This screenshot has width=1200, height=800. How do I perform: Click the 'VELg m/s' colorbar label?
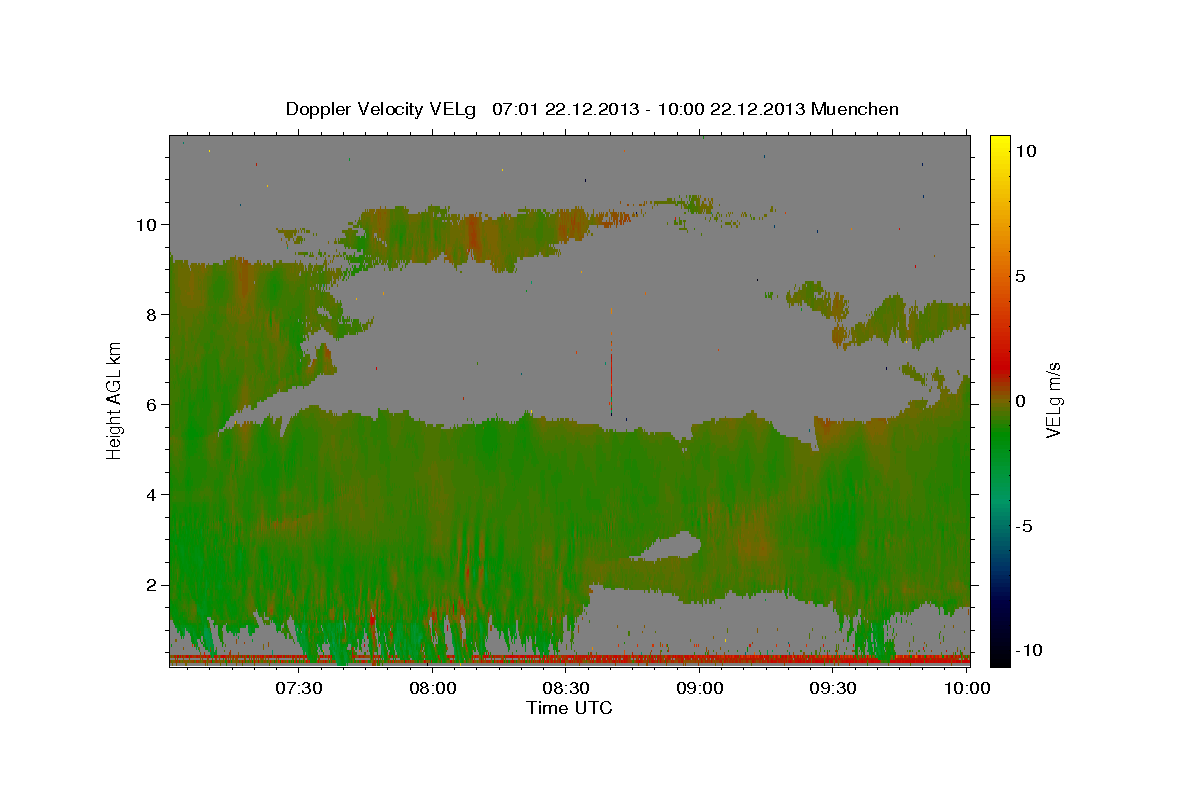(1053, 400)
